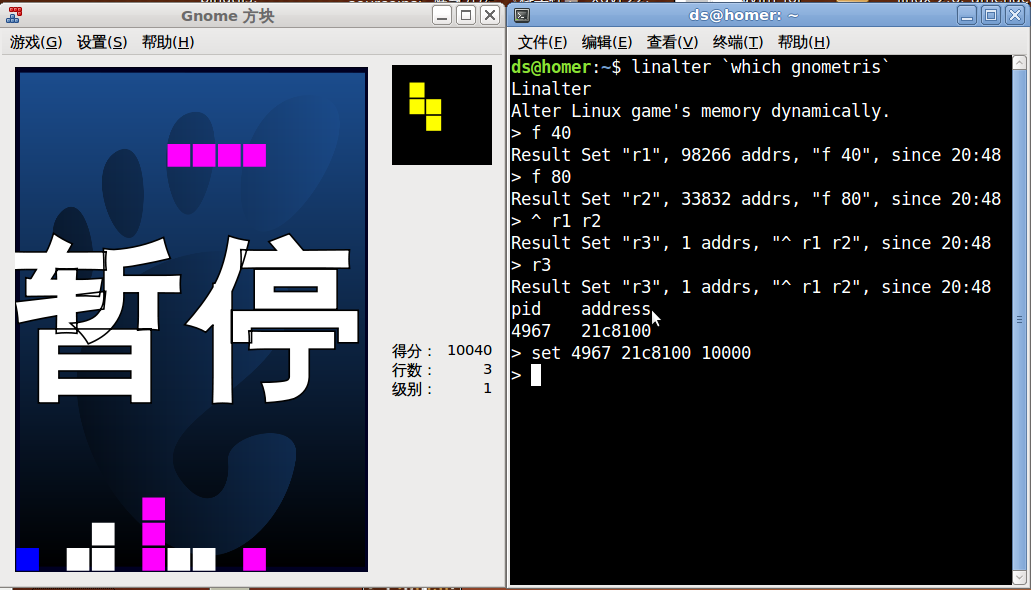Viewport: 1031px width, 590px height.
Task: Open the 帮助(H) menu in Gnome 方块
Action: pos(168,43)
